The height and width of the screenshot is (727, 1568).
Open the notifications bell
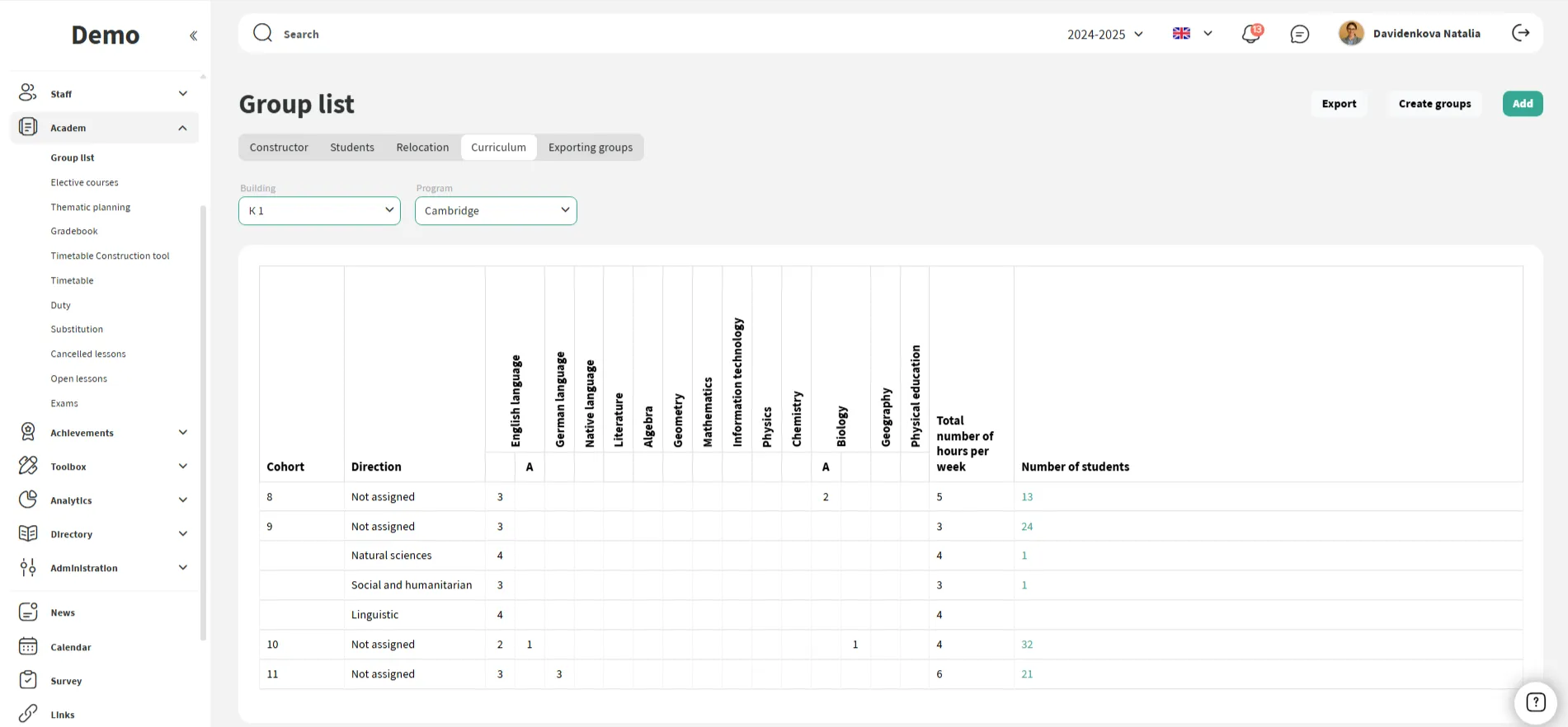point(1250,34)
